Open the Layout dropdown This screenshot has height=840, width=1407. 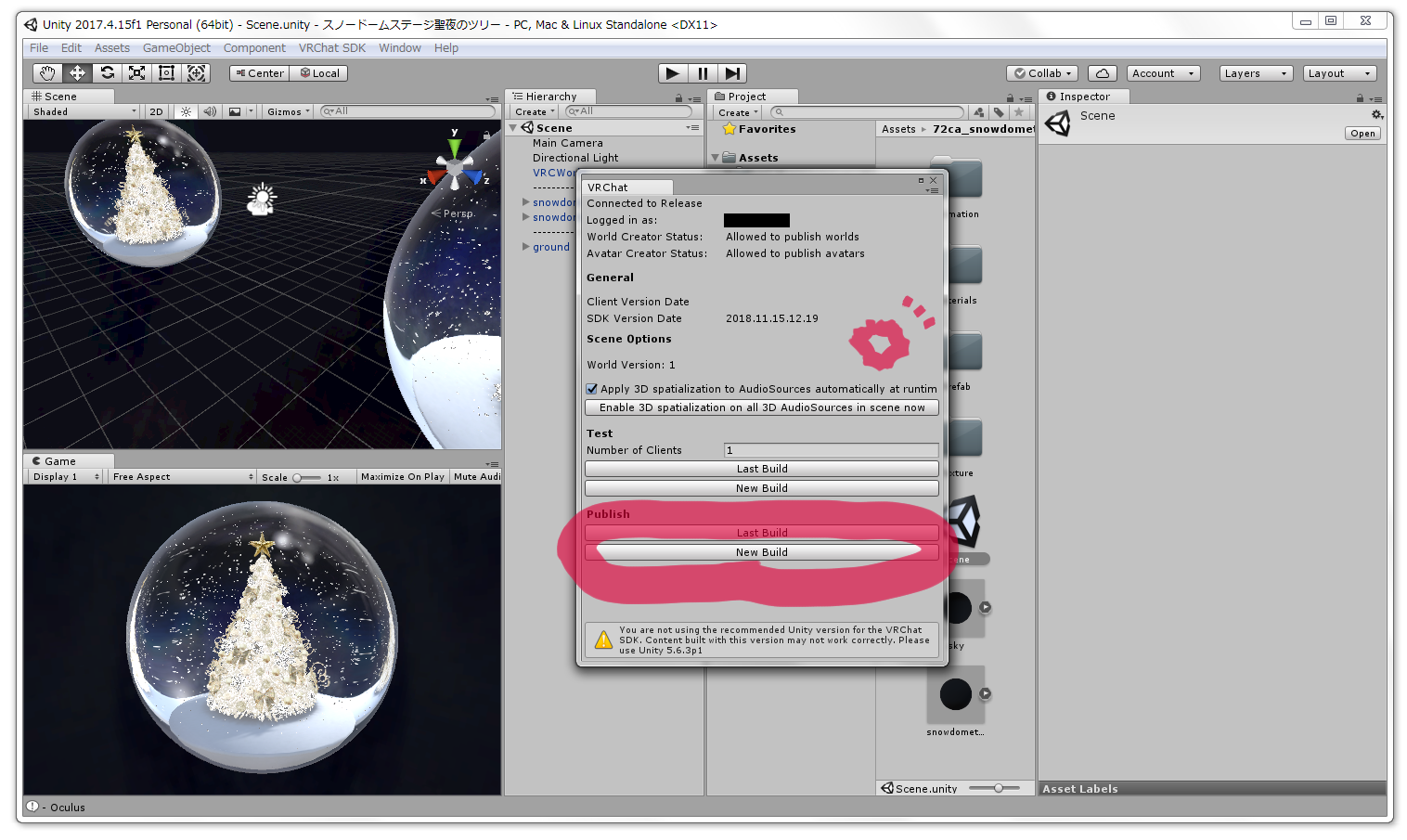pos(1339,73)
